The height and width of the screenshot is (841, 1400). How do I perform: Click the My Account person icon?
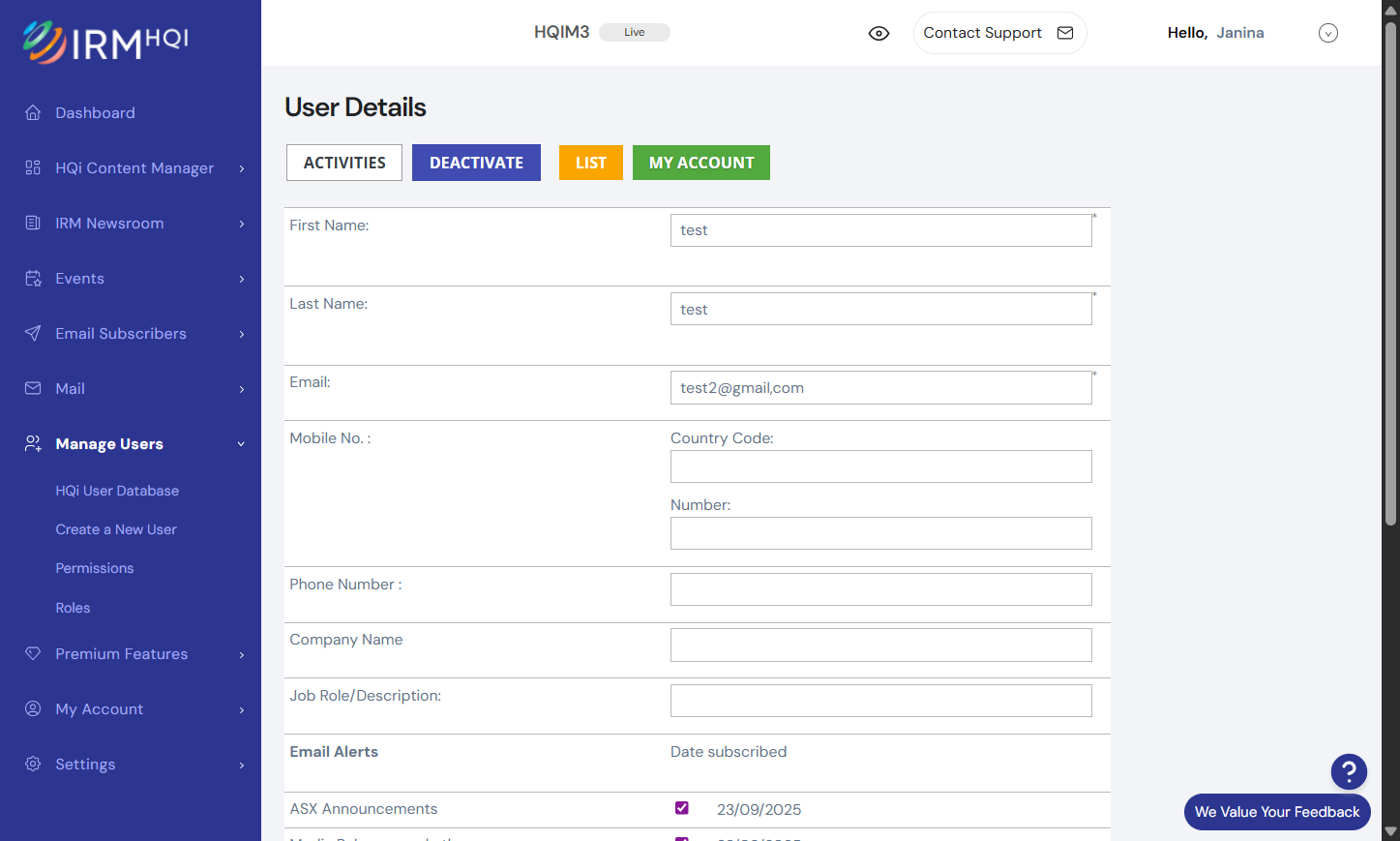pyautogui.click(x=33, y=708)
